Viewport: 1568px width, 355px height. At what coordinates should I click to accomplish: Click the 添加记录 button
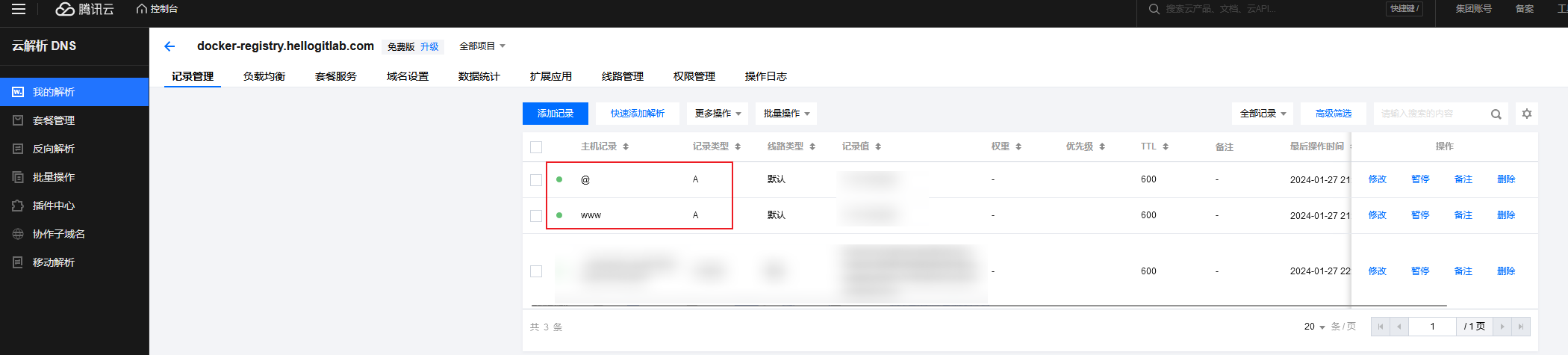(556, 114)
